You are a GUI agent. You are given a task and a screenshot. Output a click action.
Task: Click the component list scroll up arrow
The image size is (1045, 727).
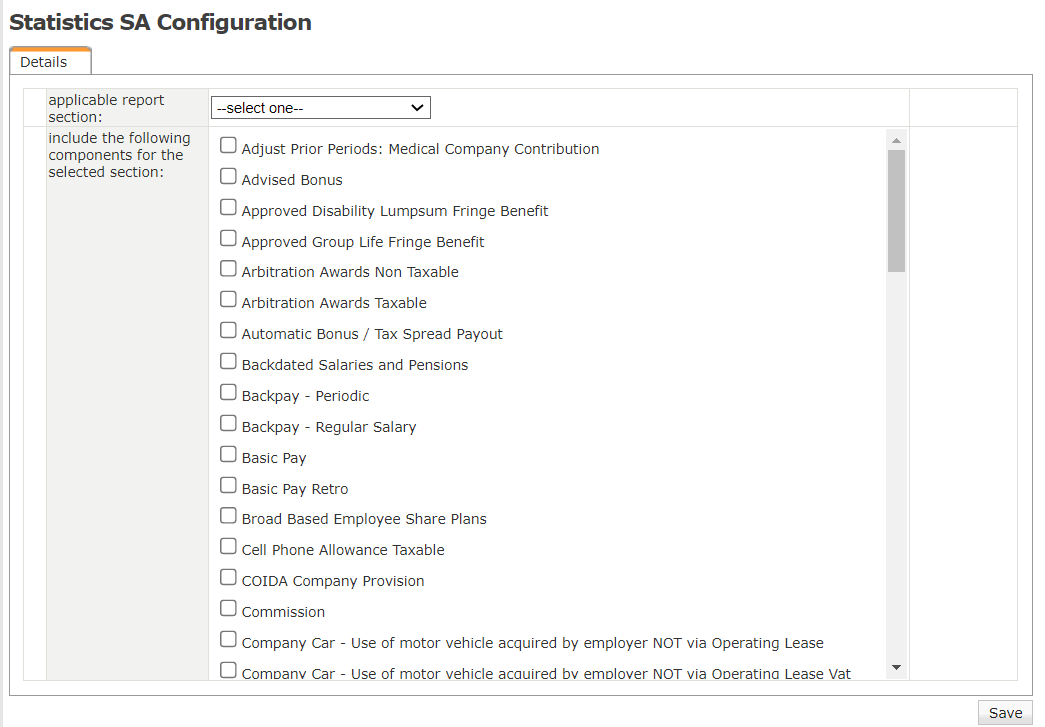coord(896,140)
